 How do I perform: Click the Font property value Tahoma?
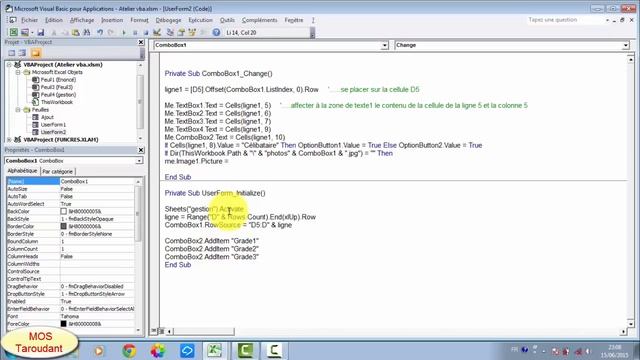point(97,316)
